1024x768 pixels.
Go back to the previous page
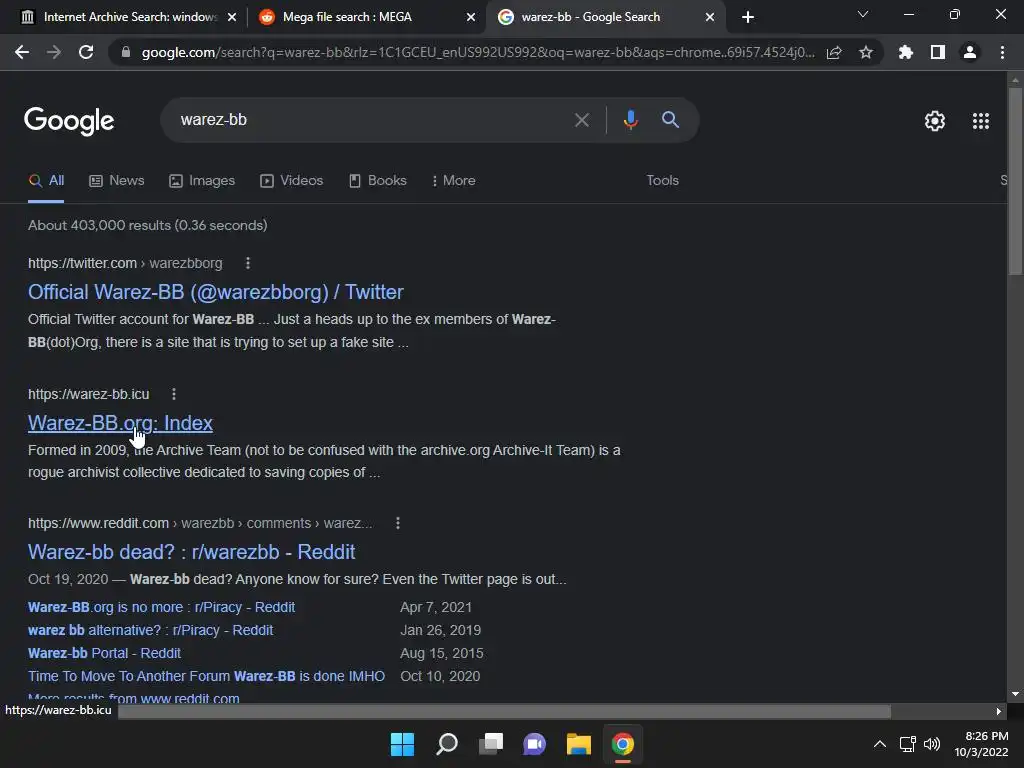click(x=22, y=52)
